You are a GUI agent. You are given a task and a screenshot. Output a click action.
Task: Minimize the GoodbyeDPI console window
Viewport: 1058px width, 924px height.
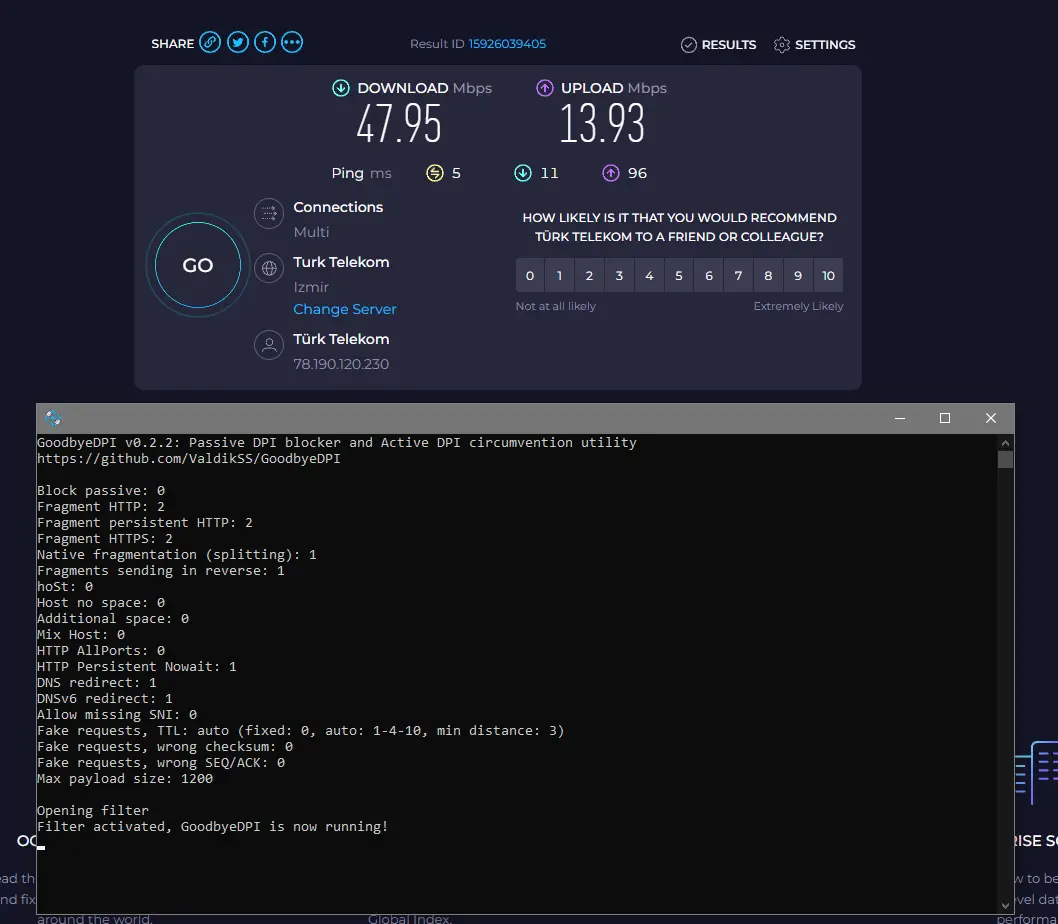[899, 418]
